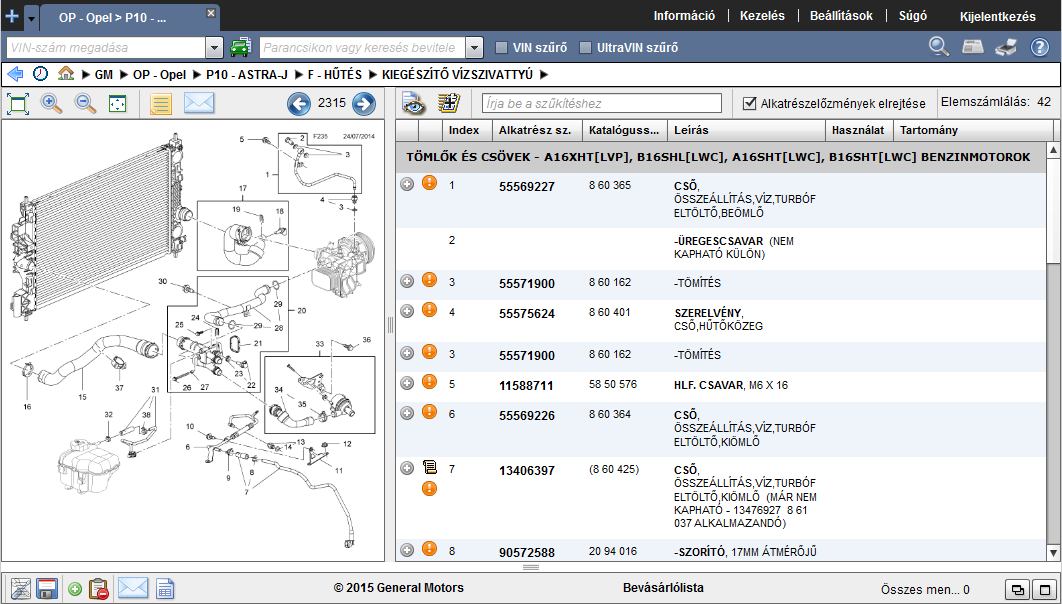The image size is (1062, 604).
Task: Open the Súgó menu
Action: (912, 16)
